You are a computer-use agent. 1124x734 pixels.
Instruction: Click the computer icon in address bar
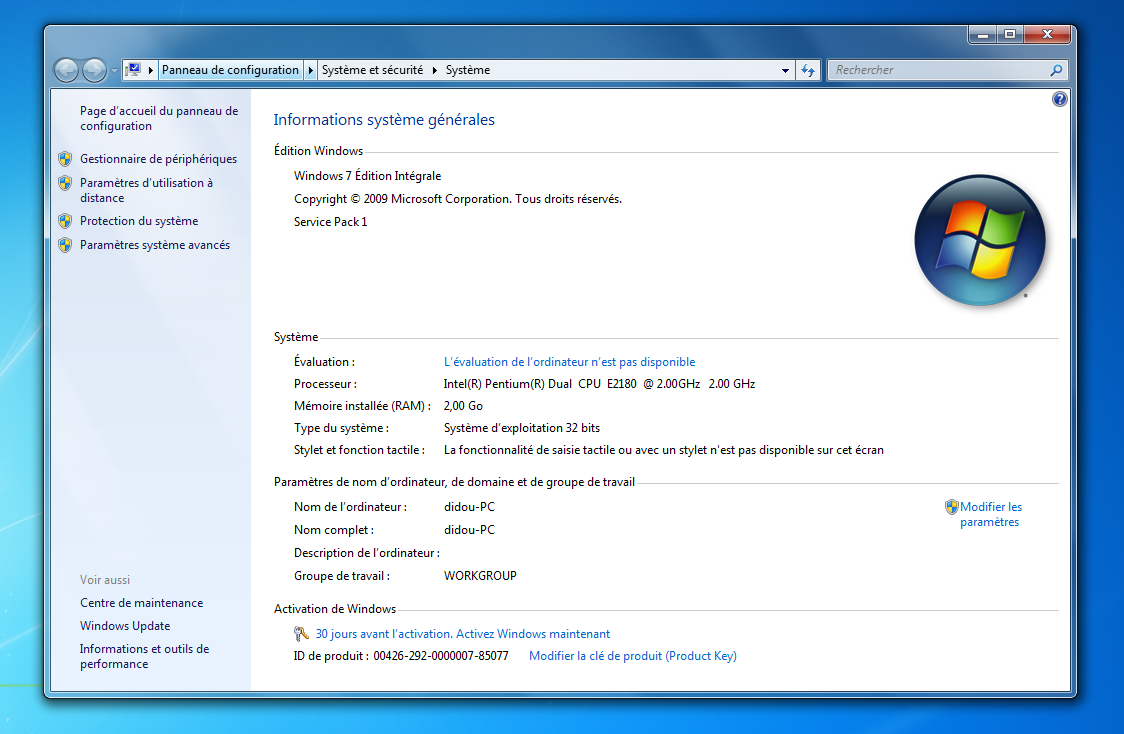(x=133, y=70)
